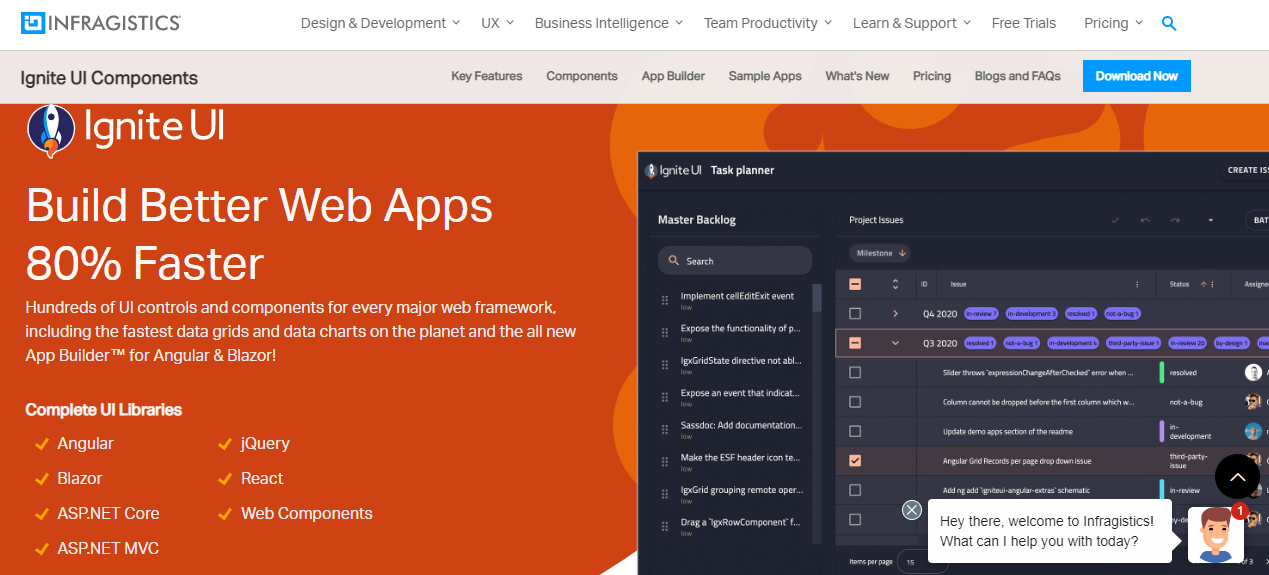Collapse the Q3 2020 group row
The image size is (1269, 575).
pos(895,343)
